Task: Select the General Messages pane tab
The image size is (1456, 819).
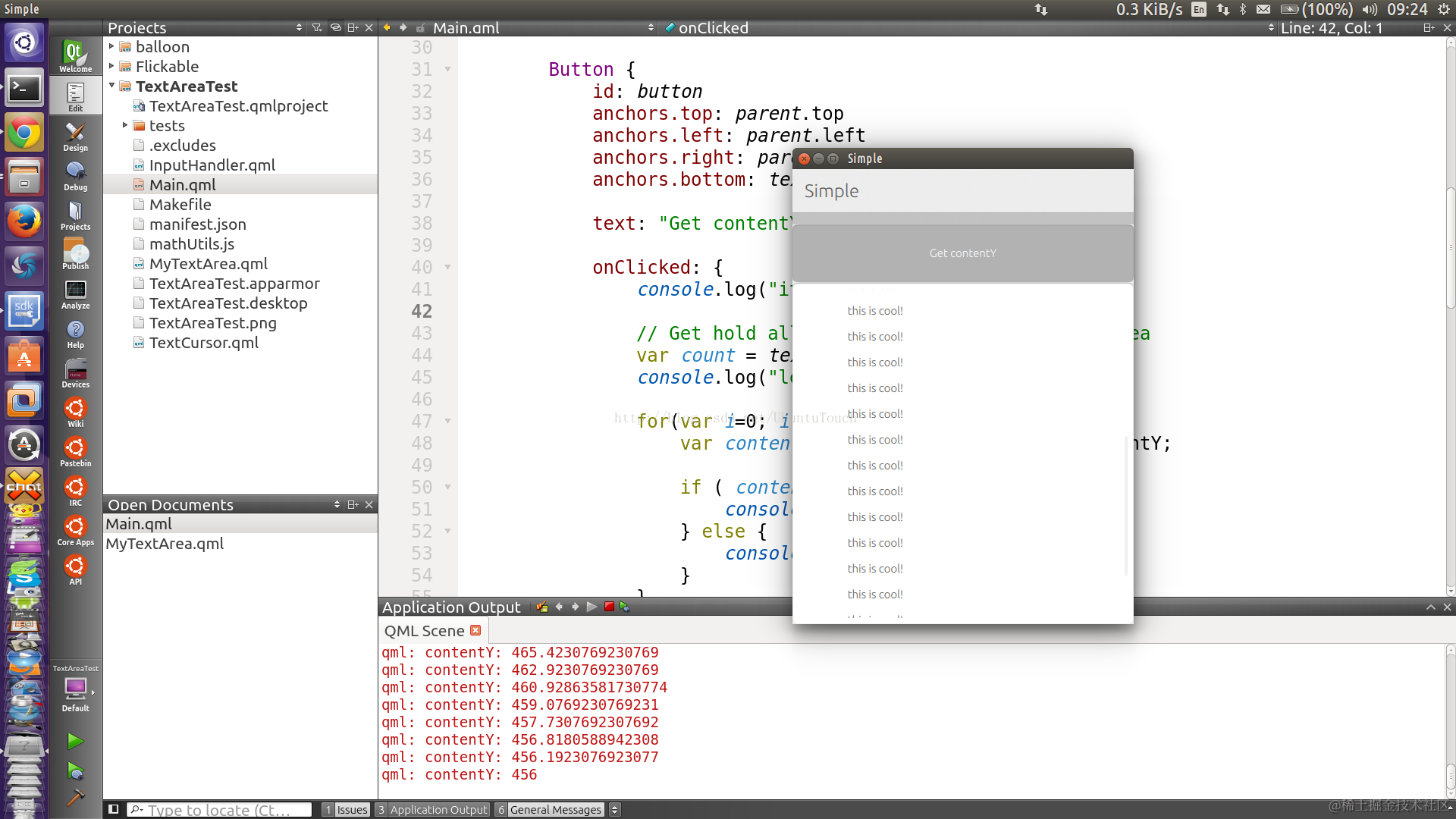Action: point(550,809)
